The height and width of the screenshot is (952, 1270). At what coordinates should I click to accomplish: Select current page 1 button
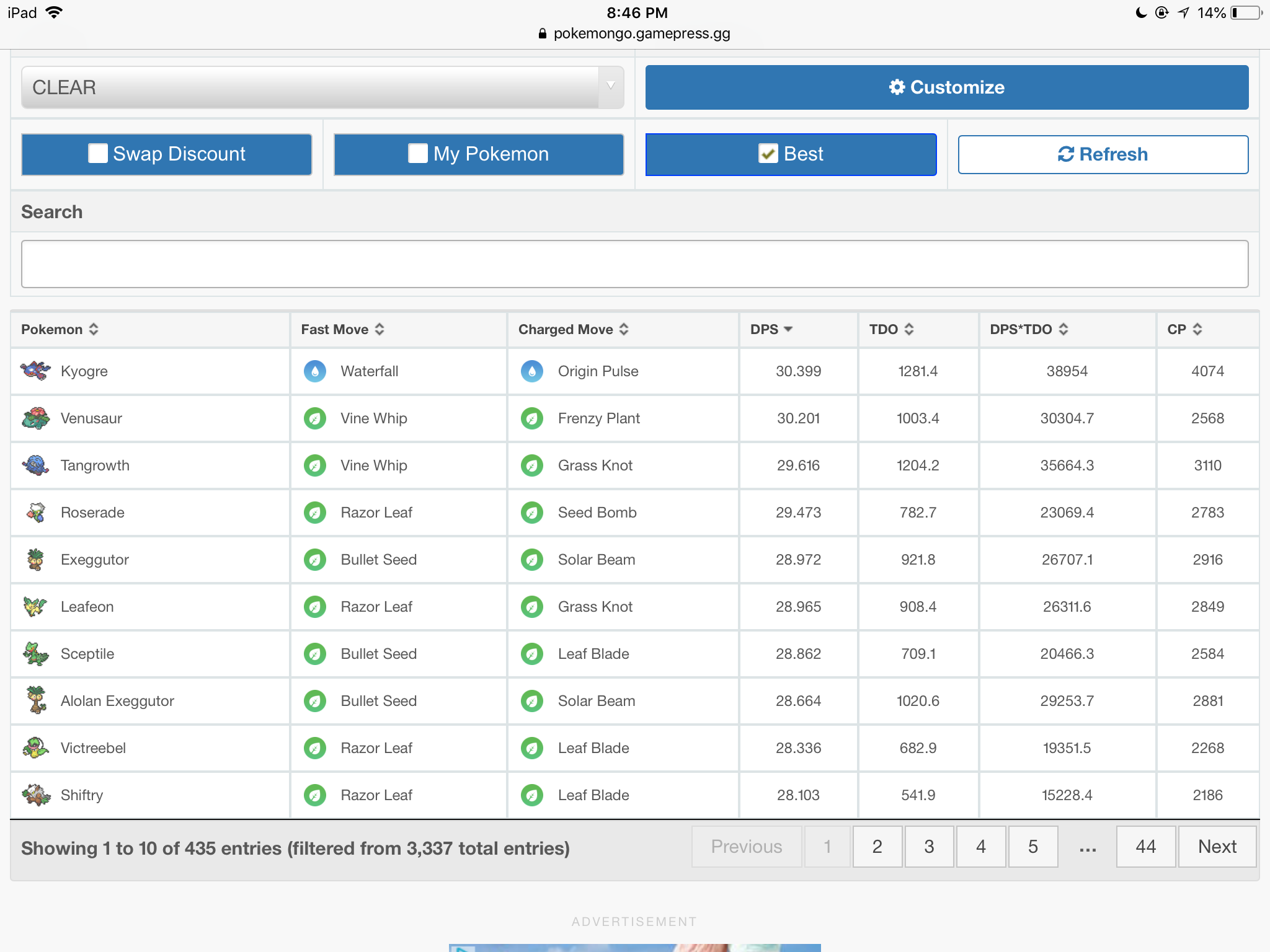click(827, 847)
